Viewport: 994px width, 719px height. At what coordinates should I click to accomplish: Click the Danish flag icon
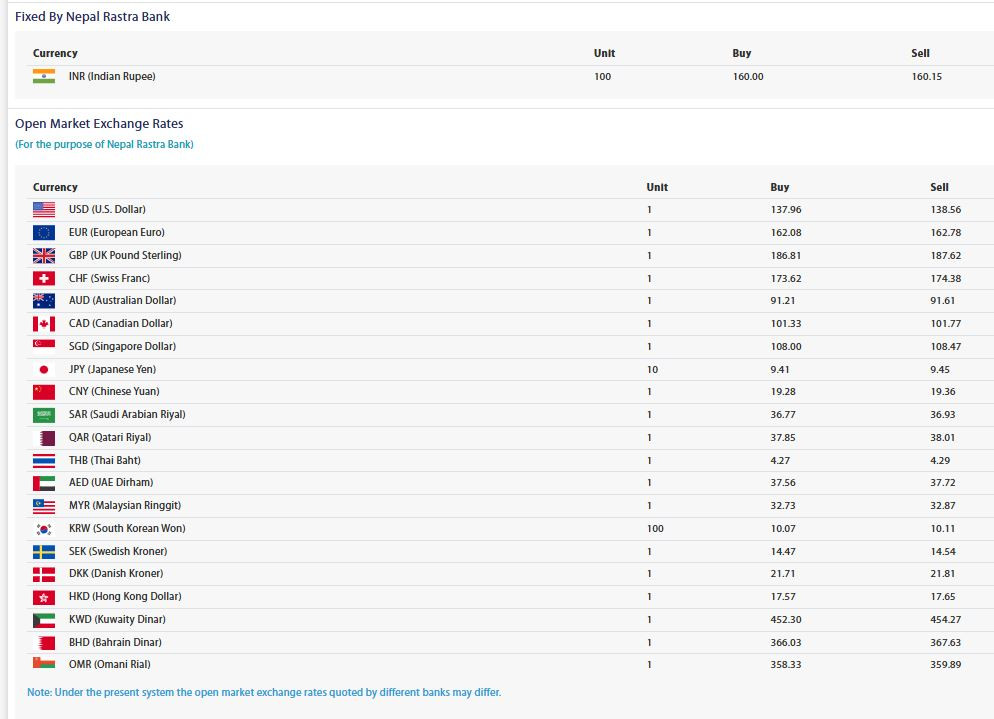click(44, 574)
